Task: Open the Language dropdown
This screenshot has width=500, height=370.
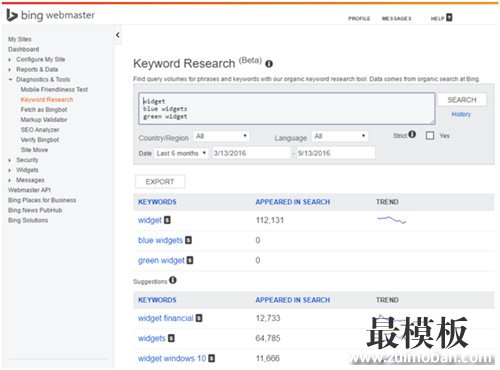Action: (x=340, y=136)
